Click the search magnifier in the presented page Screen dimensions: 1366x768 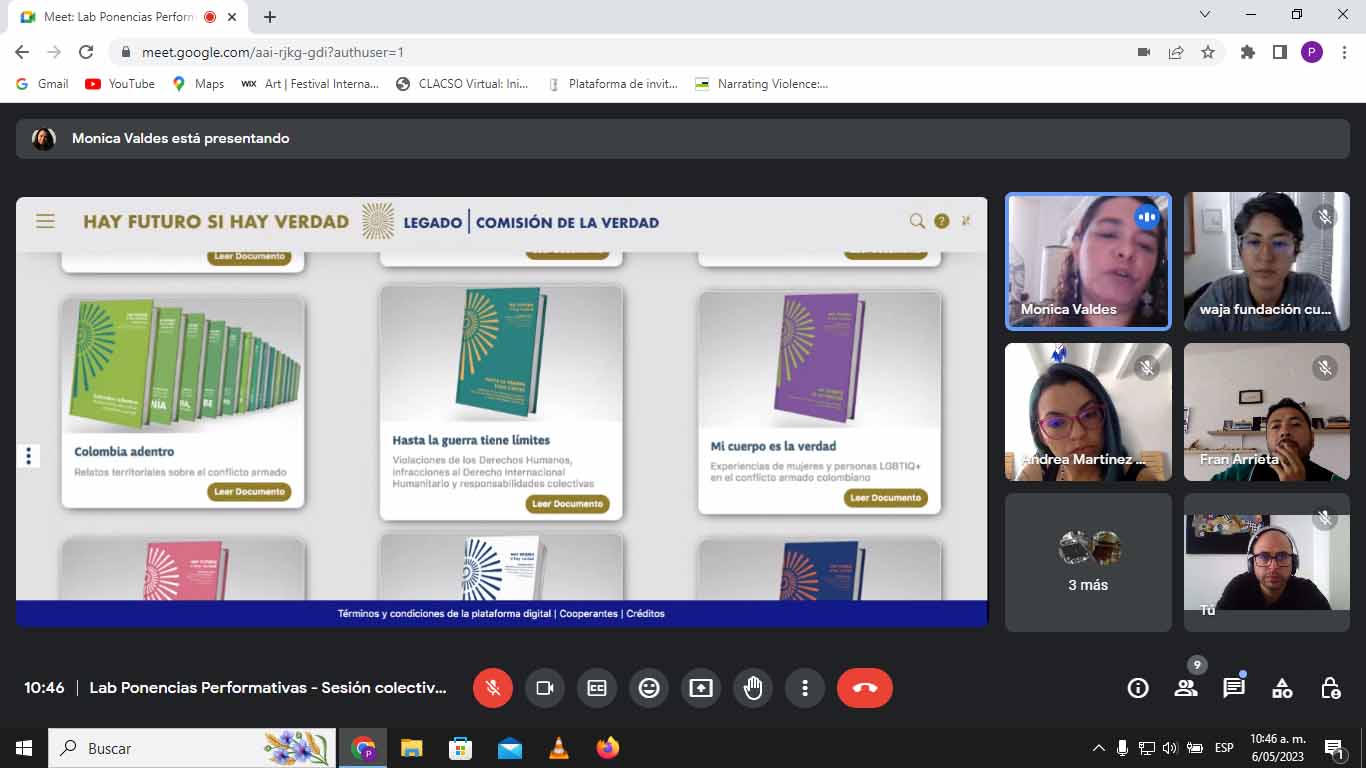pos(917,221)
